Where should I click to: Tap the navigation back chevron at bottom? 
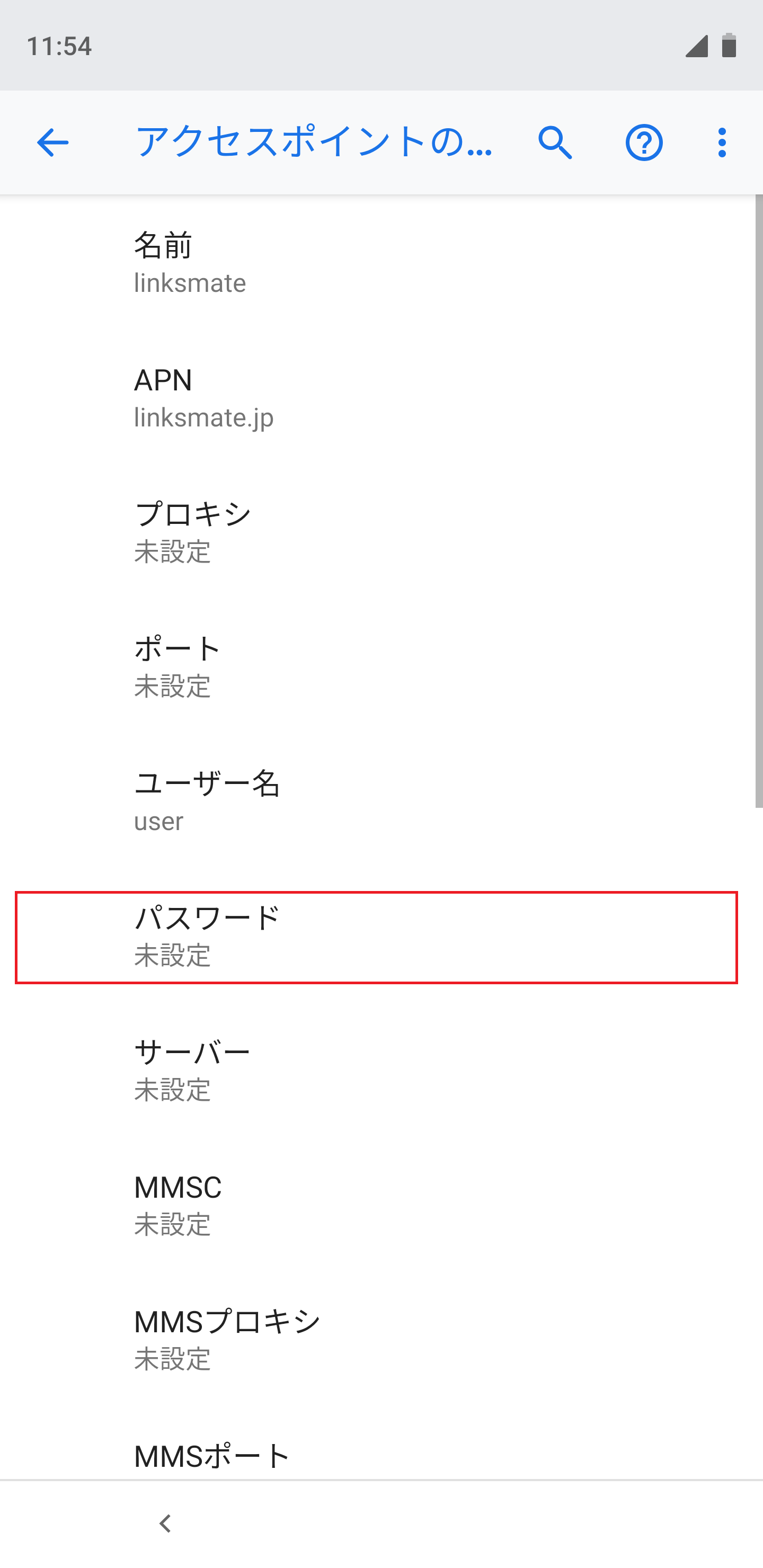tap(165, 1524)
